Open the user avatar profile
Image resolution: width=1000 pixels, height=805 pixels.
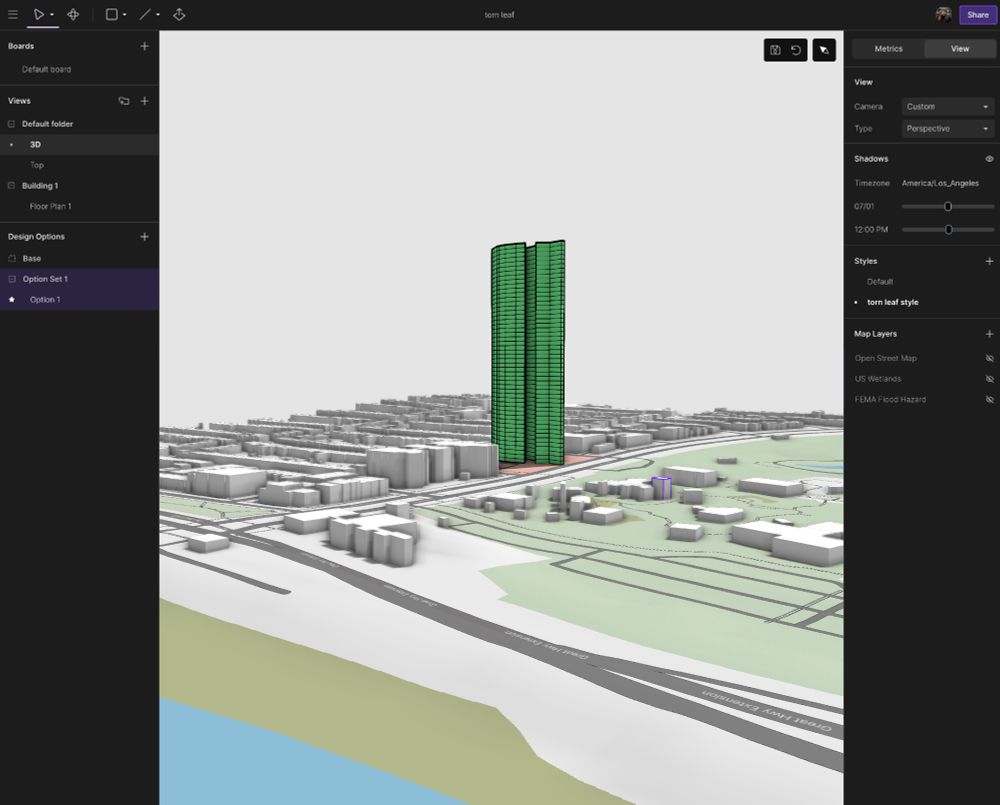click(x=943, y=15)
